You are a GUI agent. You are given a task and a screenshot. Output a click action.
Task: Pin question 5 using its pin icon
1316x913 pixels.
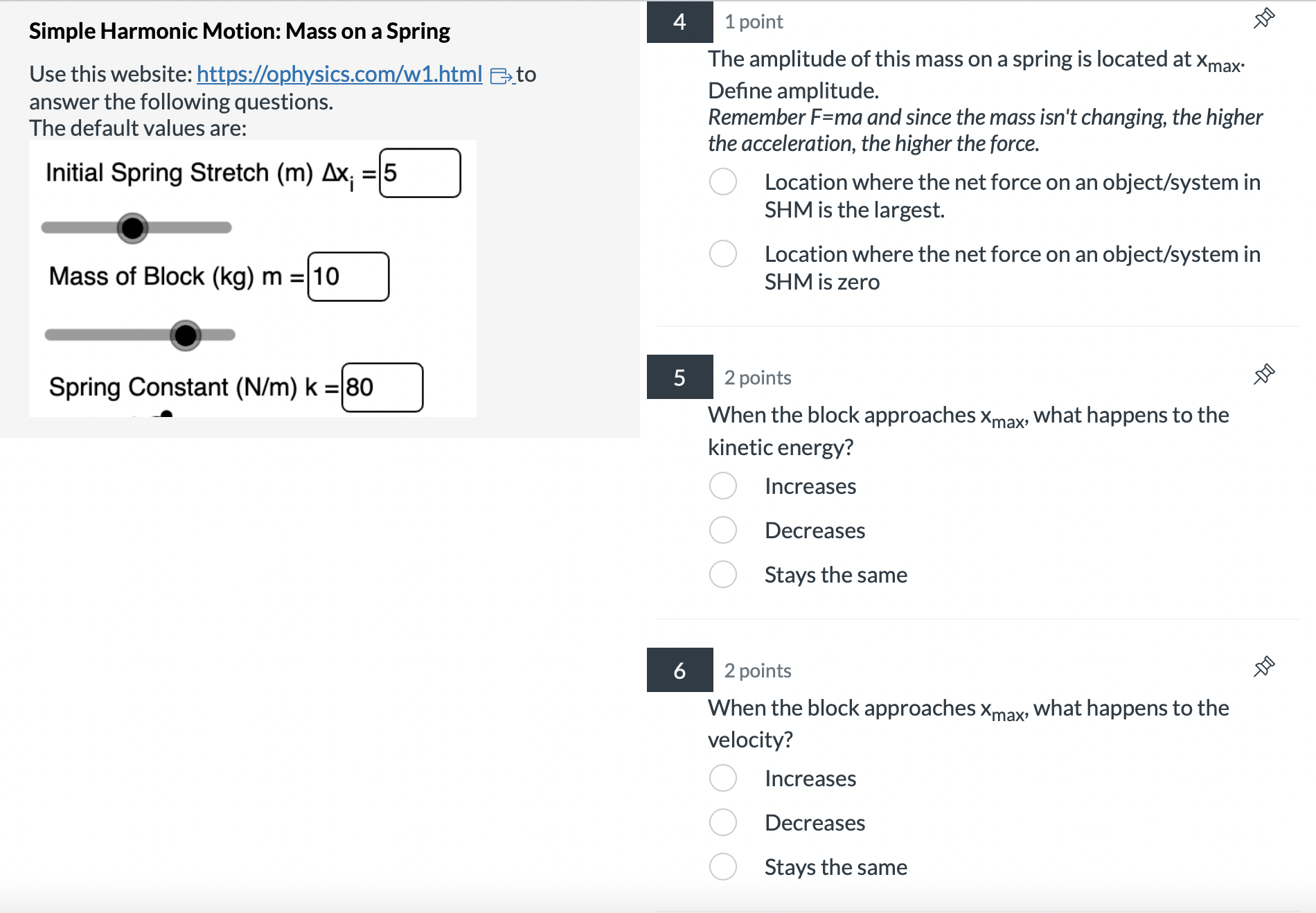point(1263,372)
